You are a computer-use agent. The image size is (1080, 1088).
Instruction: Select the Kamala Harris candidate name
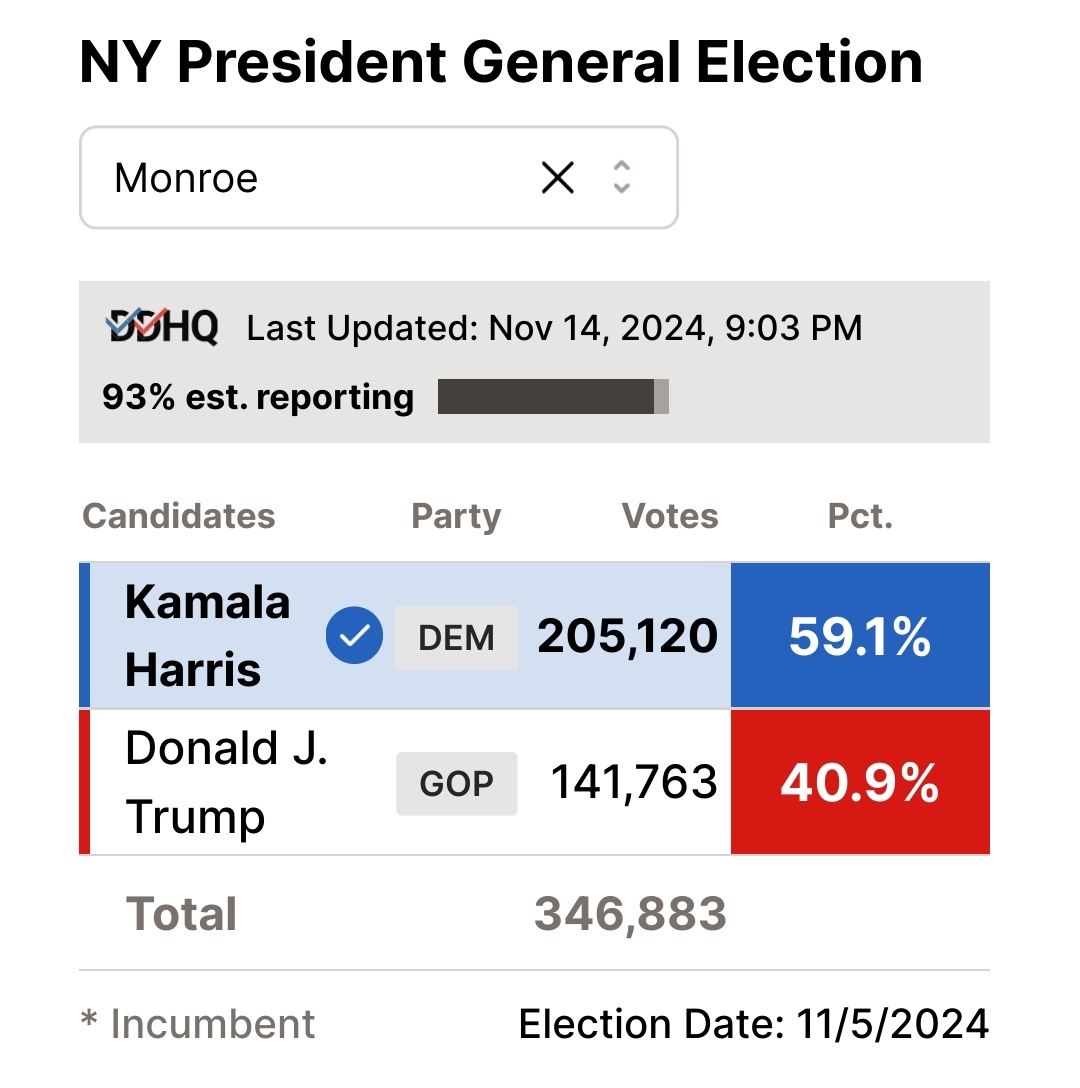(207, 636)
